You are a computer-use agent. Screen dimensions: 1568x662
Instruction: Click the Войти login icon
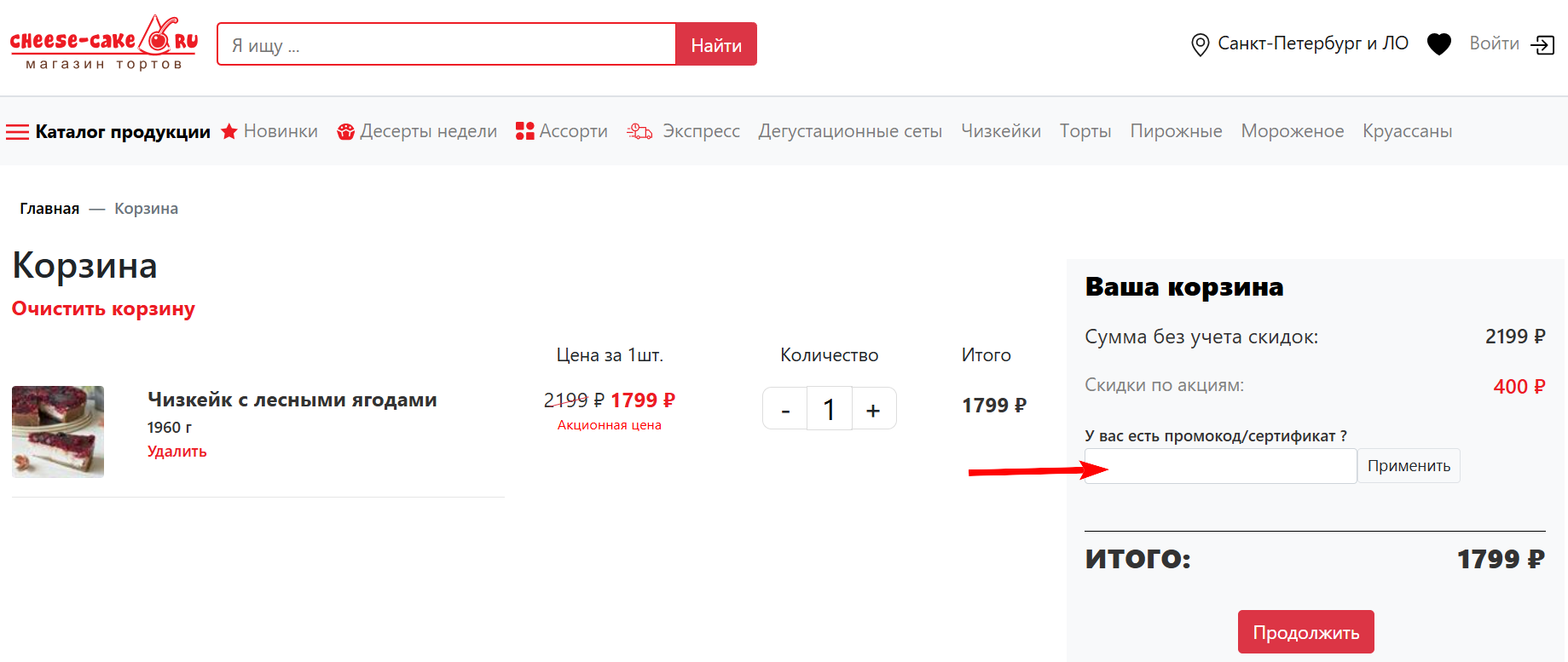[1543, 44]
